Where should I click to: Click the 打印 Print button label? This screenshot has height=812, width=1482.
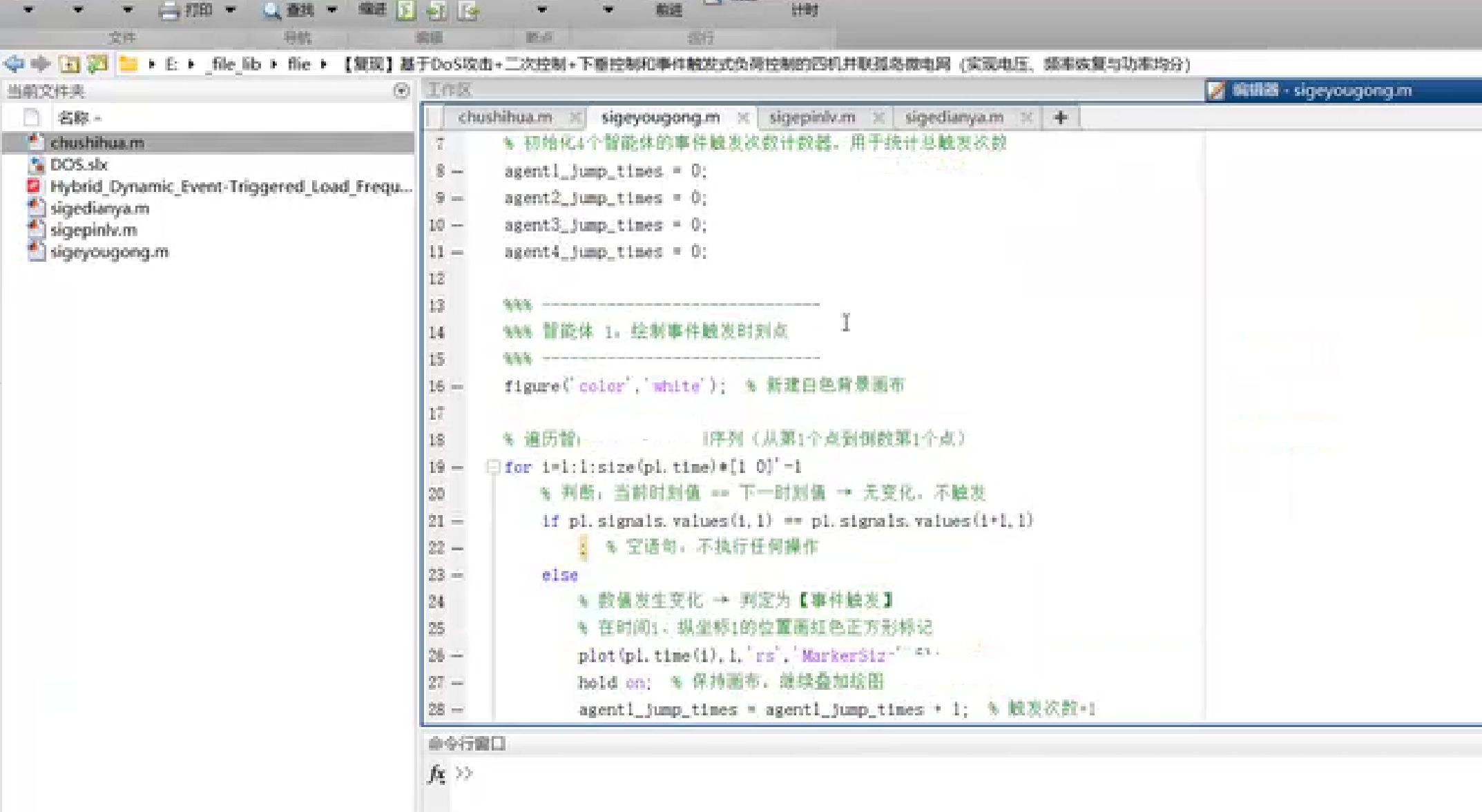click(199, 10)
